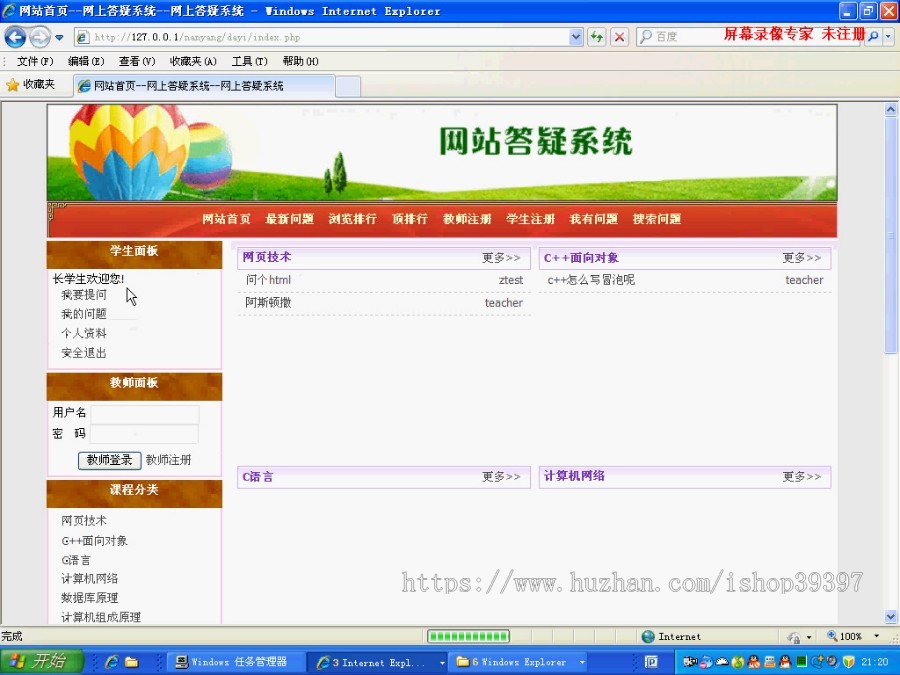Image resolution: width=900 pixels, height=675 pixels.
Task: Open 个人资料 in the student panel
Action: click(84, 333)
